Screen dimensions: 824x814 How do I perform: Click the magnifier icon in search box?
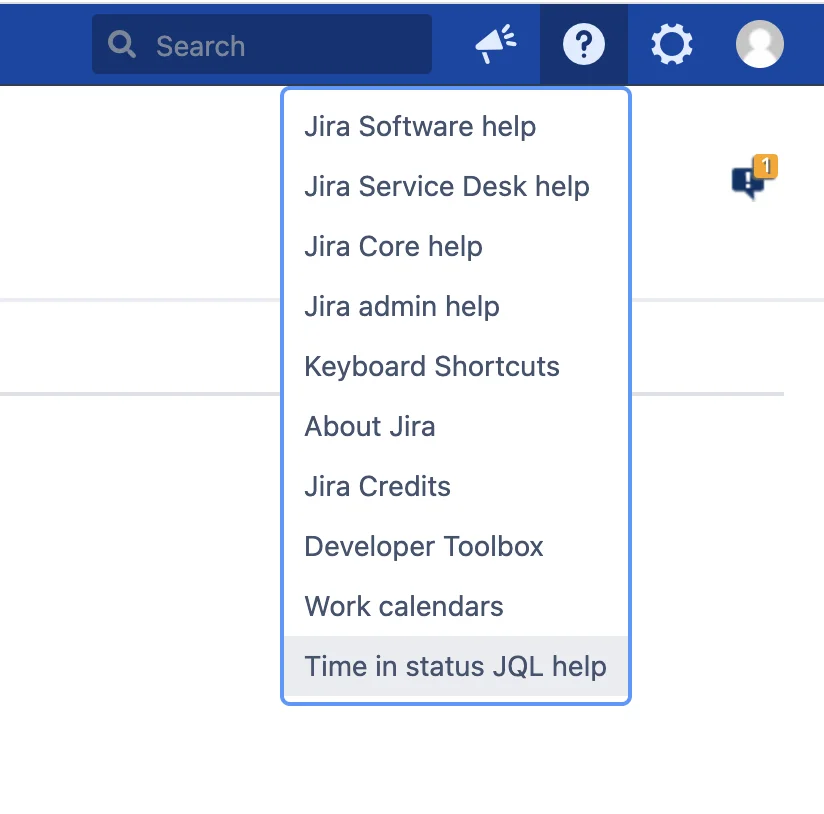point(122,44)
